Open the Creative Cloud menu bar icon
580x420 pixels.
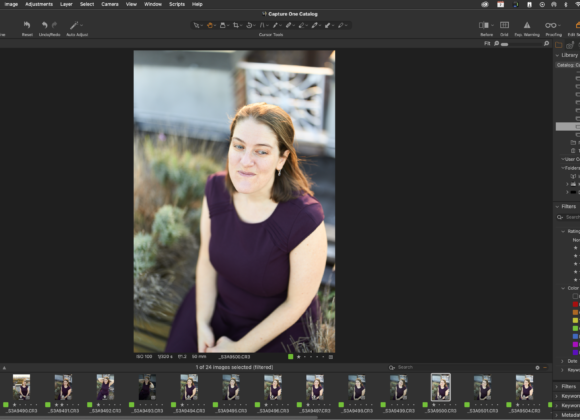tap(485, 4)
